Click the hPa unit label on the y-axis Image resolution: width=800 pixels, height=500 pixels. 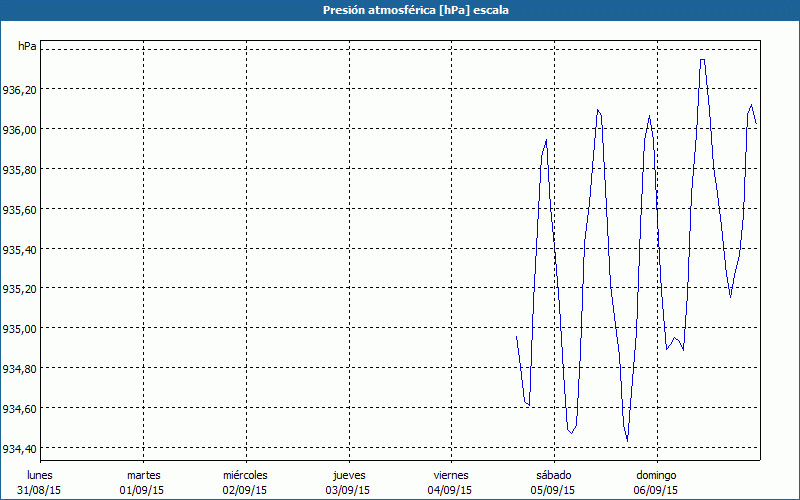[x=27, y=46]
